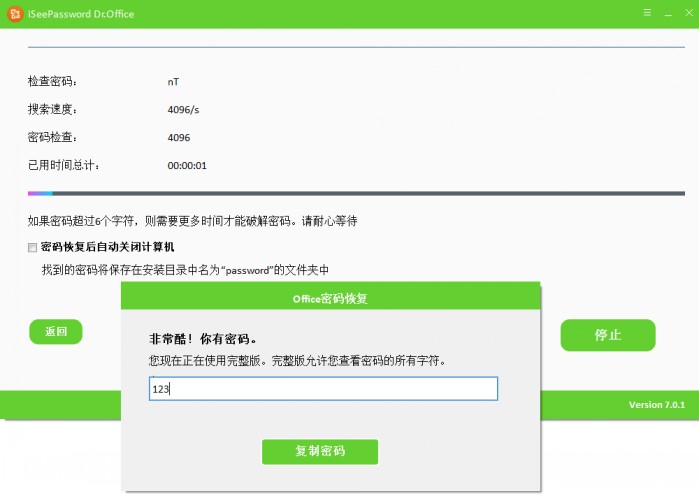Image resolution: width=699 pixels, height=496 pixels.
Task: Click the 检查密码 label
Action: 52,81
